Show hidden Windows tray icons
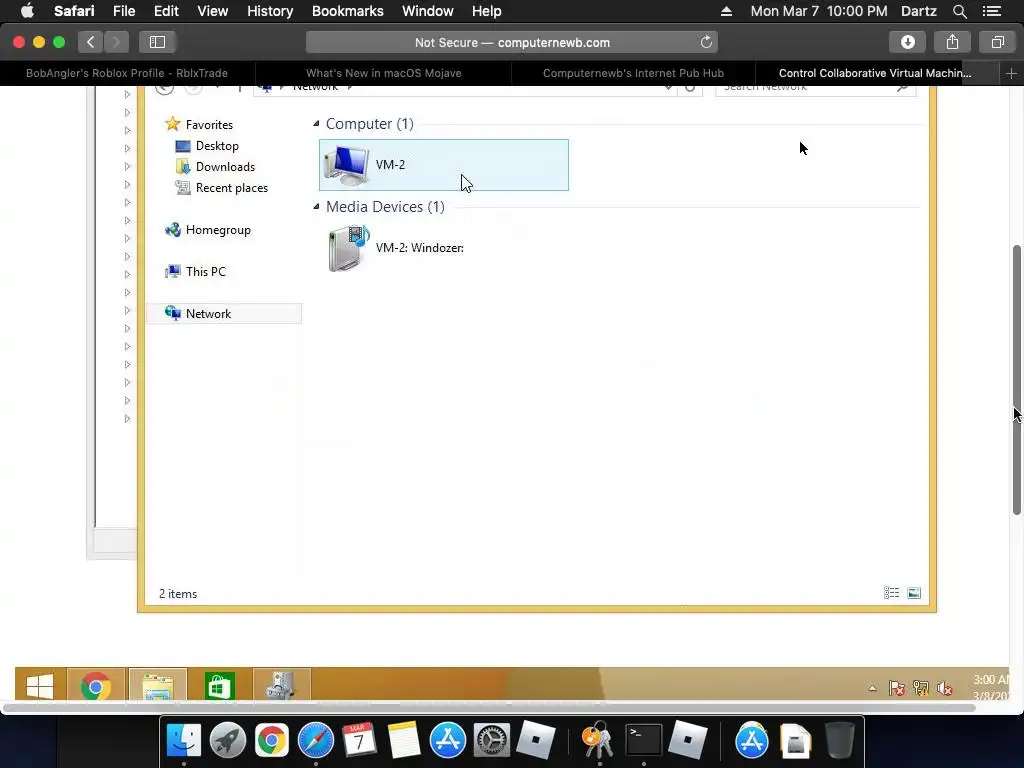The width and height of the screenshot is (1024, 768). coord(872,688)
